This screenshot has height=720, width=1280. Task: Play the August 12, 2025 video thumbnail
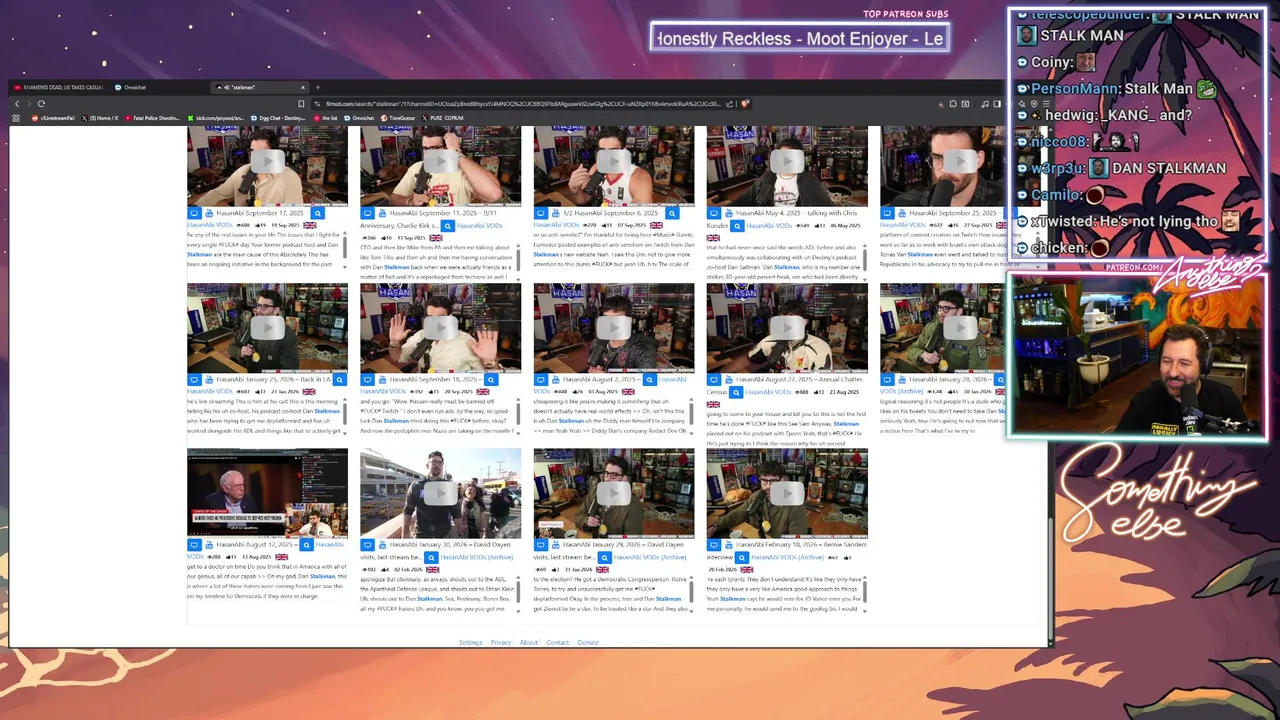point(267,494)
